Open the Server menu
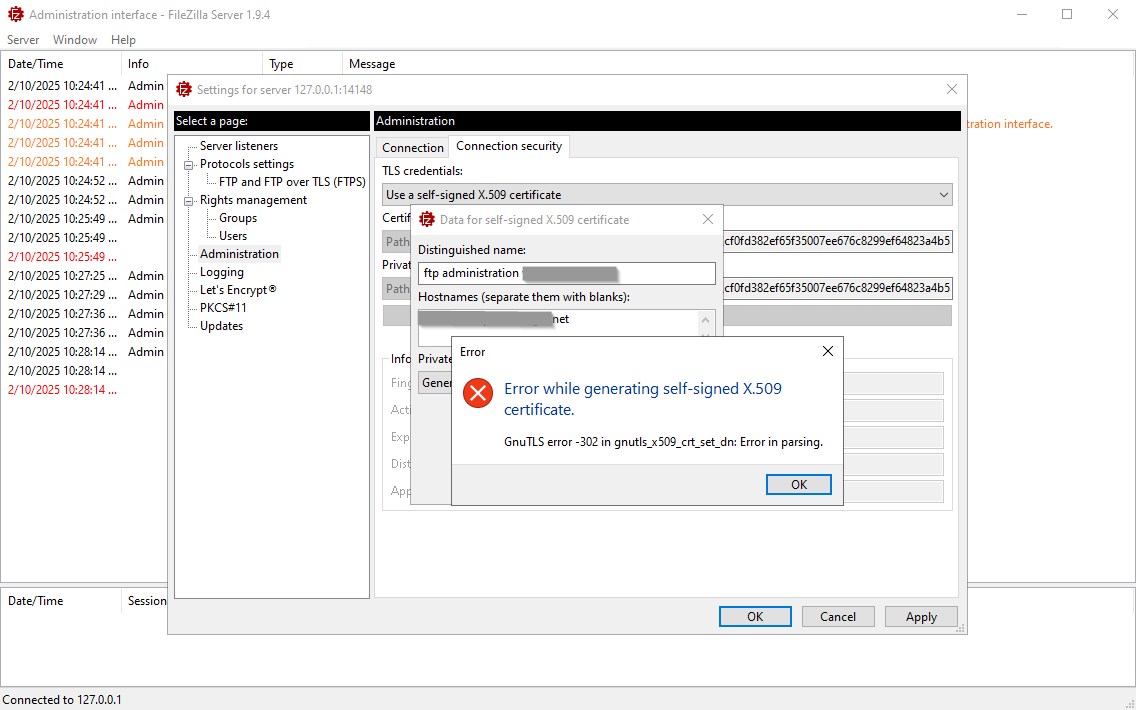1136x710 pixels. pos(23,40)
